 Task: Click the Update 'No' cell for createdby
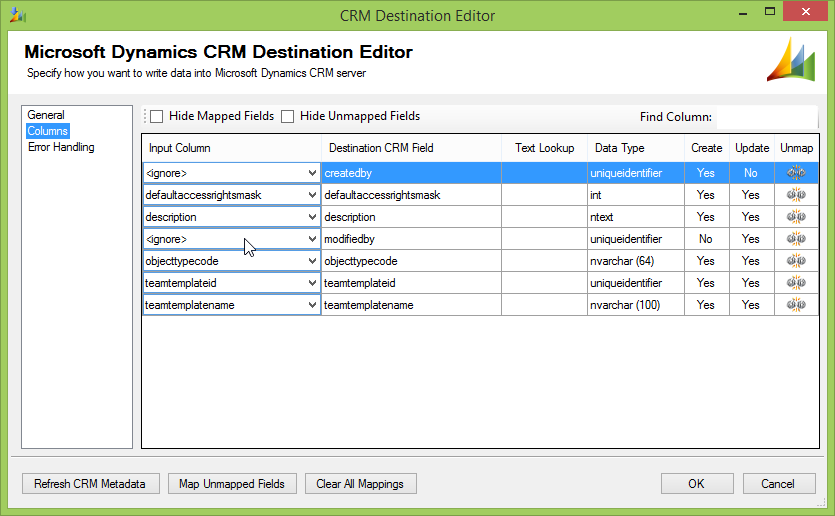tap(752, 173)
